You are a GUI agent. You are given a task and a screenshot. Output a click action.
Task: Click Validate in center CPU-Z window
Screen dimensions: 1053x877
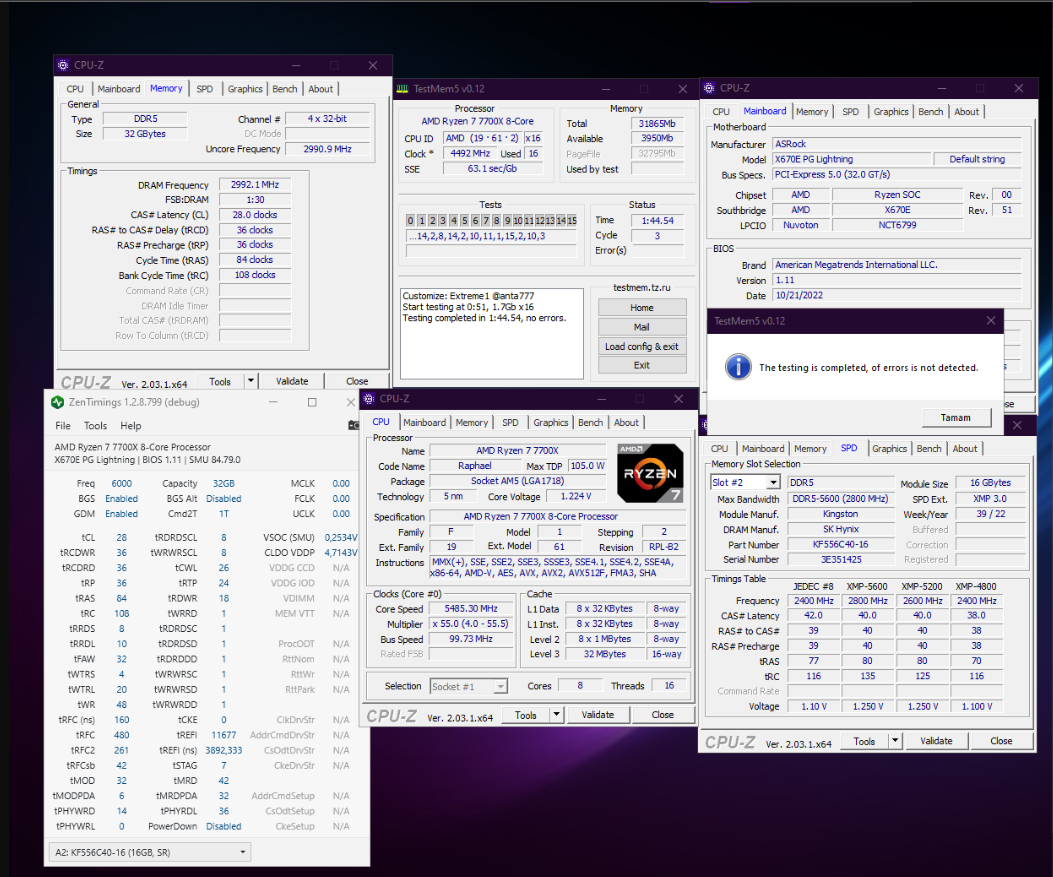(598, 714)
